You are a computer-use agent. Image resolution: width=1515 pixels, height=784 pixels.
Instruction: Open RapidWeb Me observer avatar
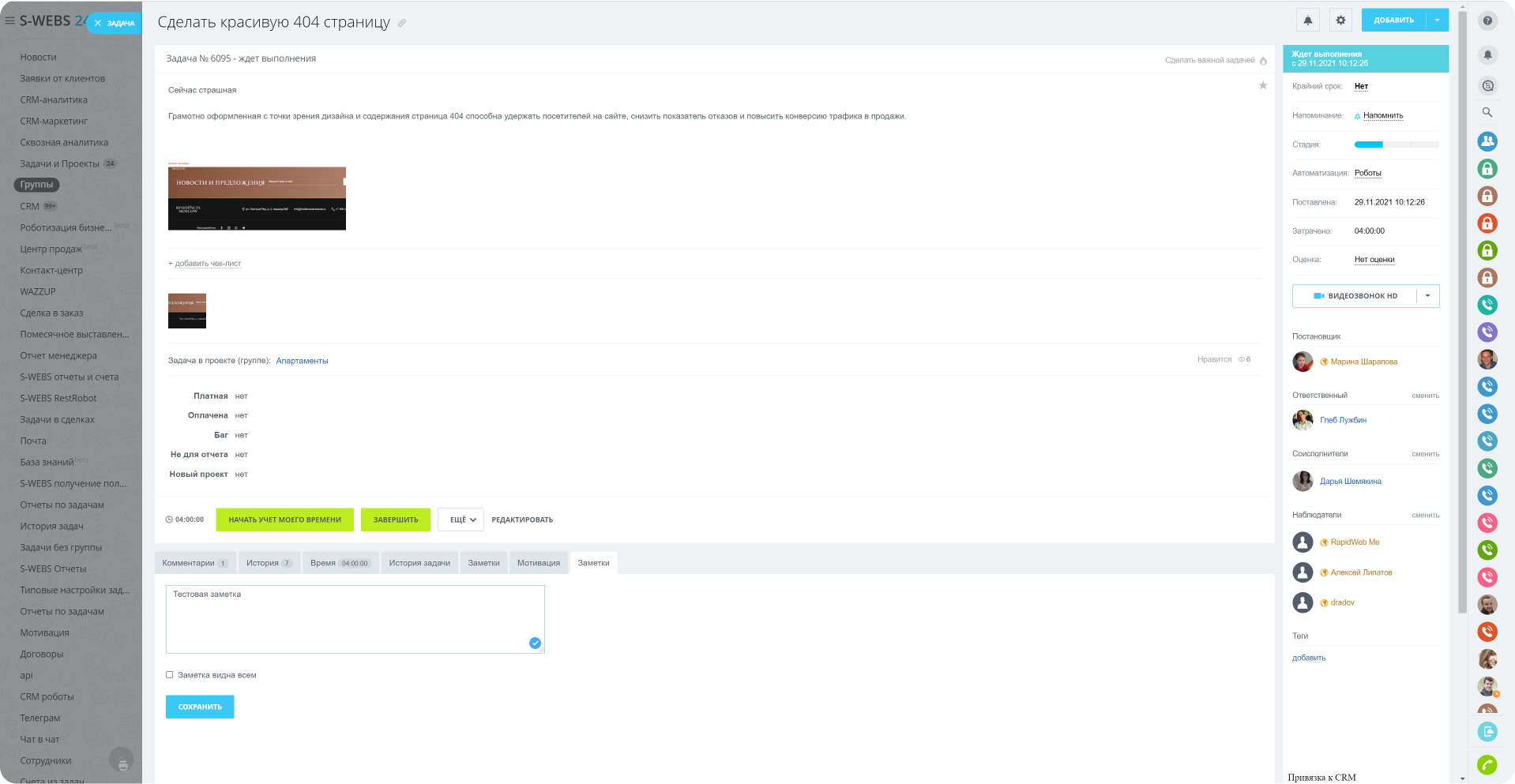pos(1303,542)
